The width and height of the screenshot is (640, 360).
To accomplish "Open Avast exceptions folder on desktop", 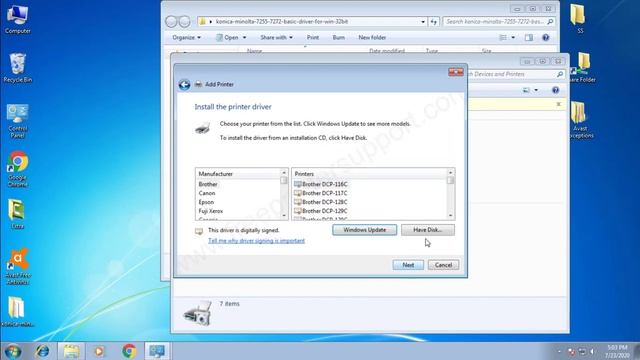I will point(581,120).
